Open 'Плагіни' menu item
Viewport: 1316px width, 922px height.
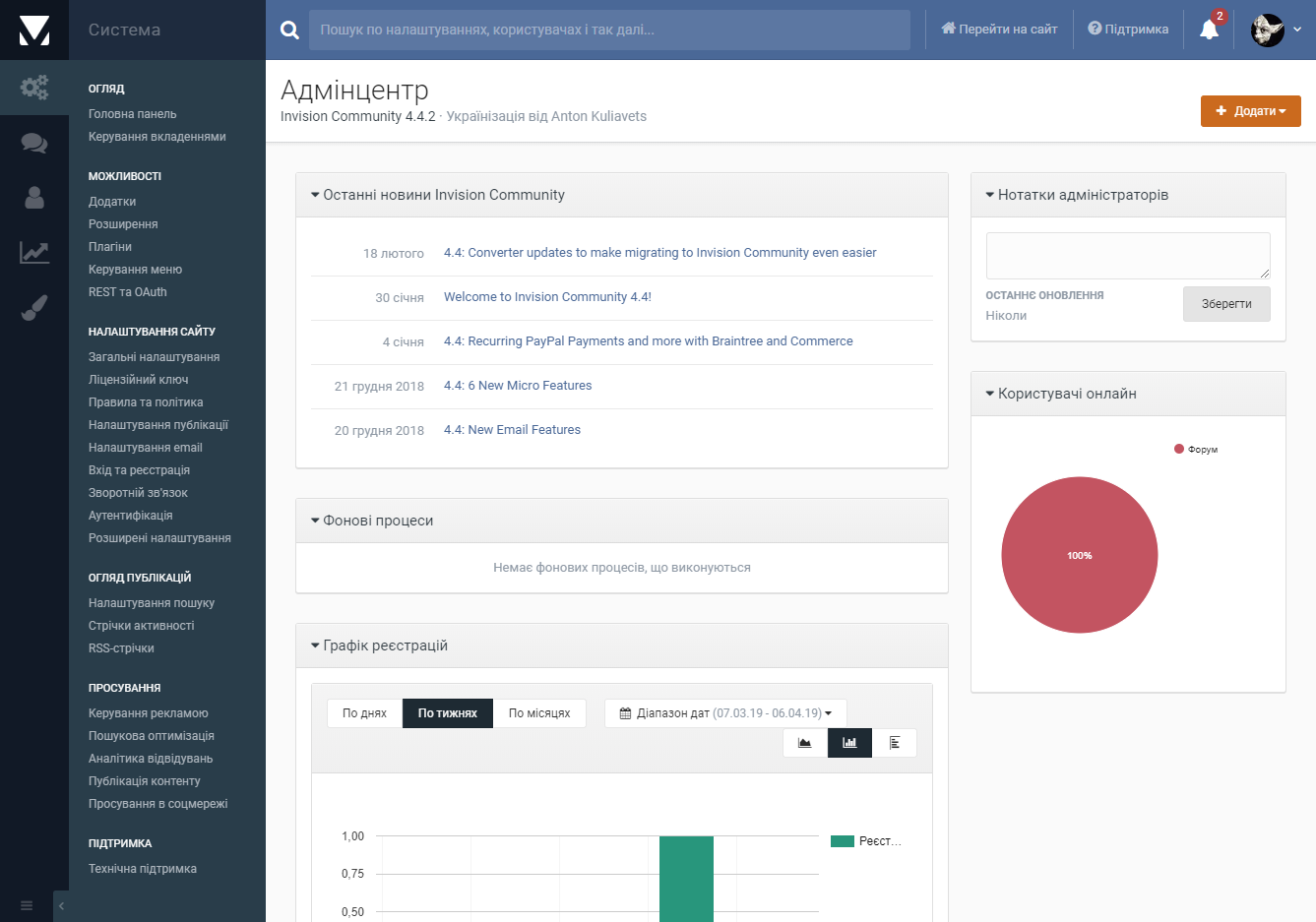click(110, 247)
